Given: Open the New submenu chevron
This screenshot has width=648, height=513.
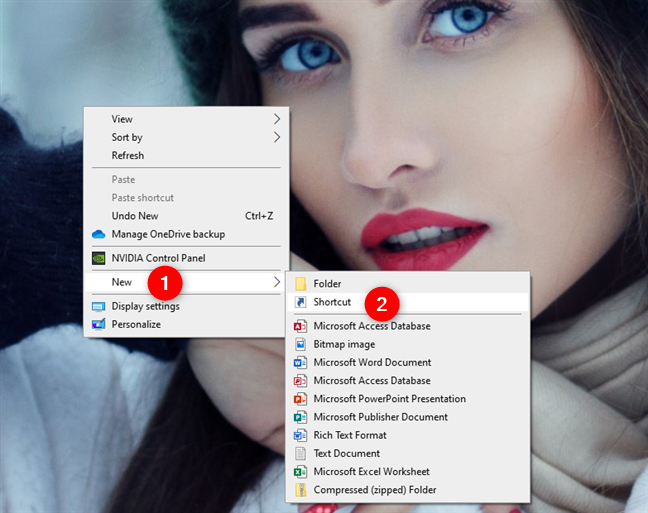Looking at the screenshot, I should [277, 282].
